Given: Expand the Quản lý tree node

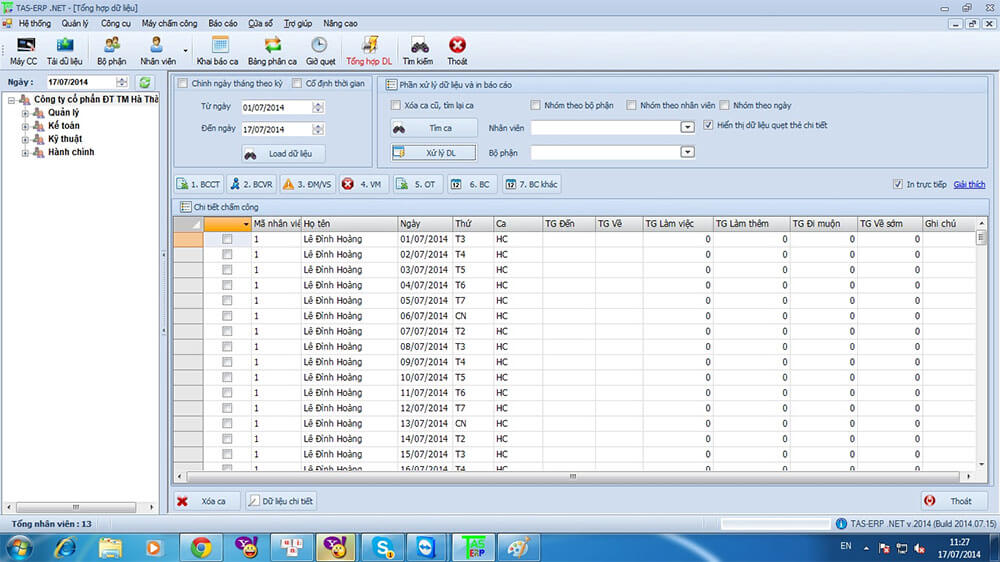Looking at the screenshot, I should [25, 113].
